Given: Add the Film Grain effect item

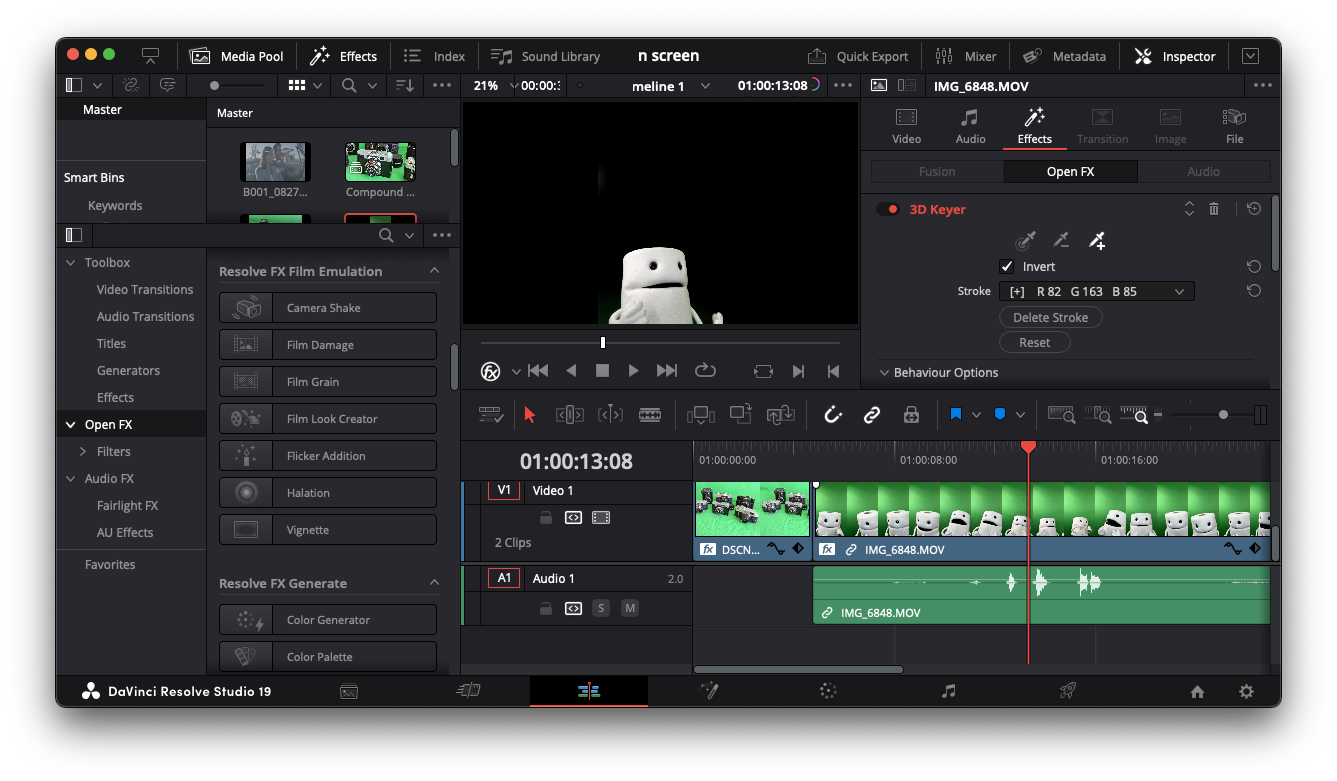Looking at the screenshot, I should [327, 382].
